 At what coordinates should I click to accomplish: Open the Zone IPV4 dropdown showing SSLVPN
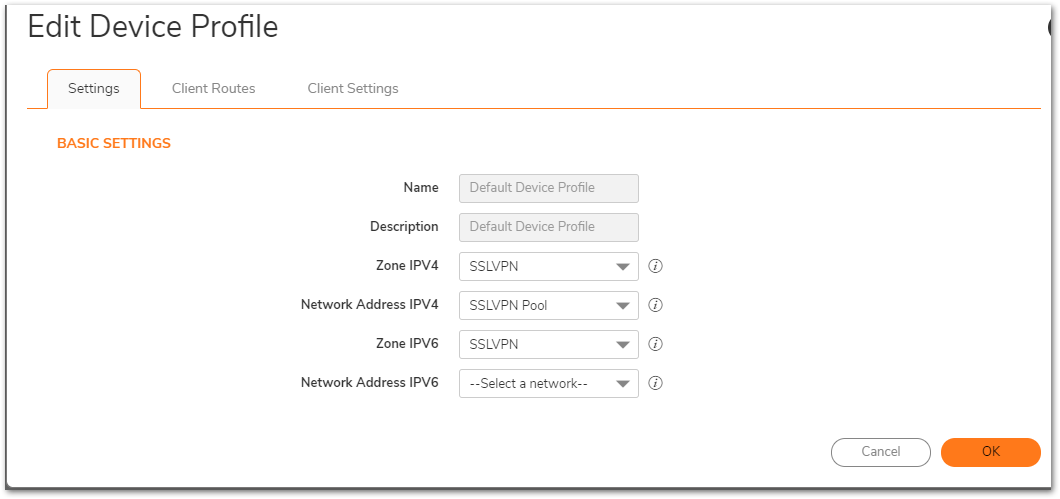[x=548, y=266]
